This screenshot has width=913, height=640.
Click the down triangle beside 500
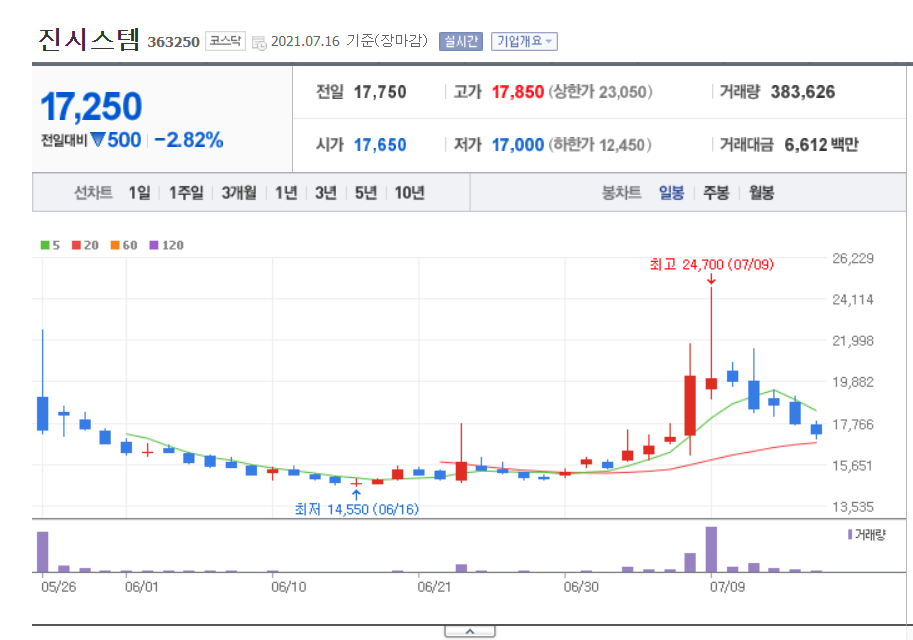(x=98, y=140)
